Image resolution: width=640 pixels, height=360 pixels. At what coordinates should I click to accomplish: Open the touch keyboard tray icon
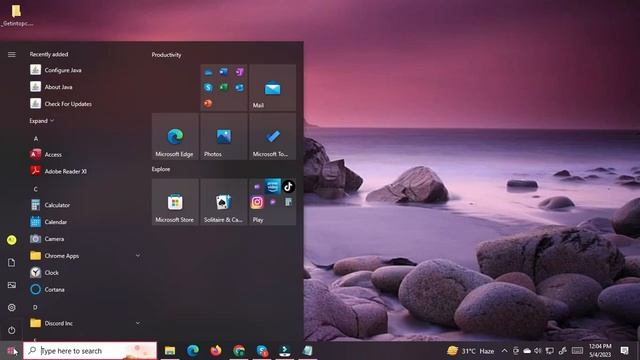(x=577, y=351)
